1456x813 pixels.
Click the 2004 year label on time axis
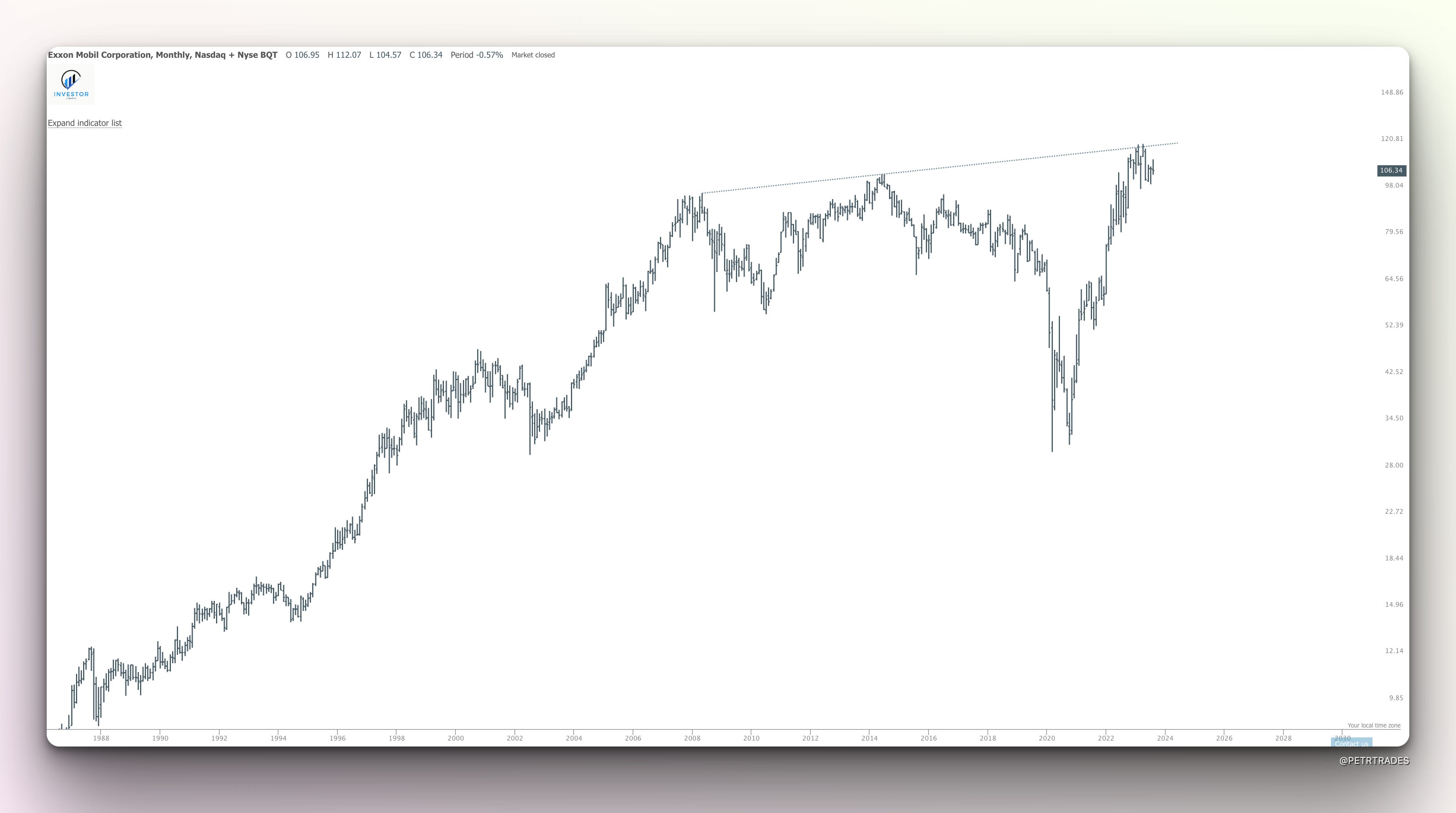pos(574,738)
